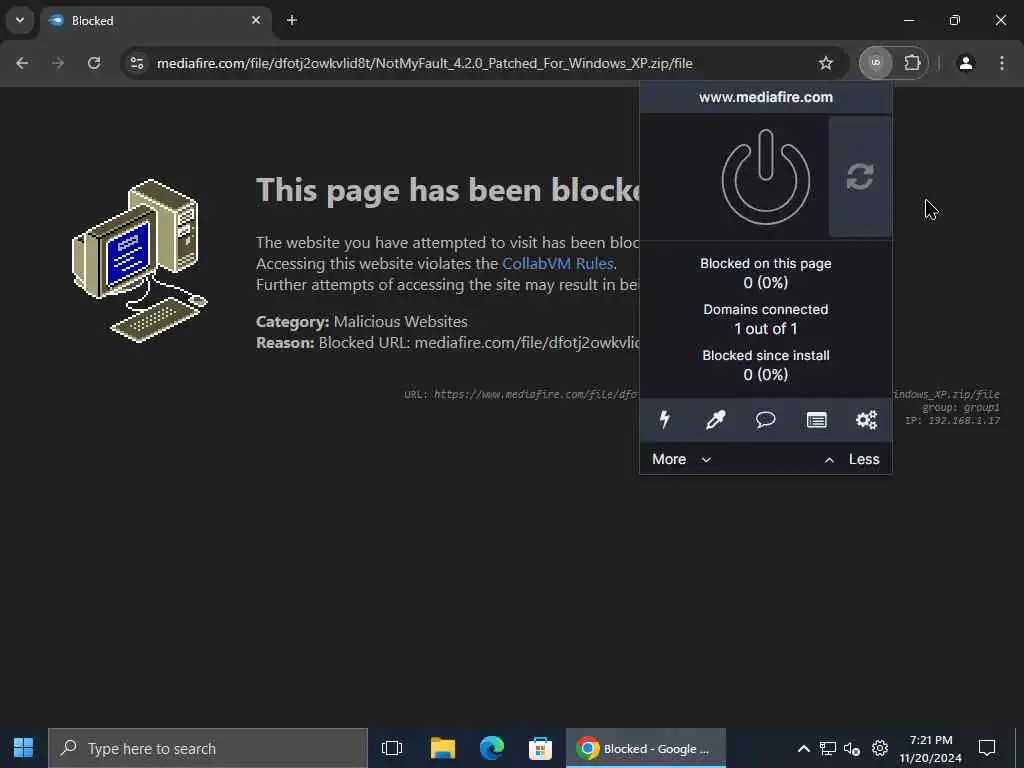Image resolution: width=1024 pixels, height=768 pixels.
Task: Open Task View on taskbar
Action: tap(392, 748)
